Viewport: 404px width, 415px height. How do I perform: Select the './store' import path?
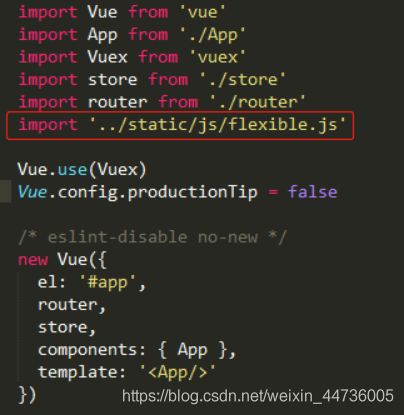click(242, 80)
